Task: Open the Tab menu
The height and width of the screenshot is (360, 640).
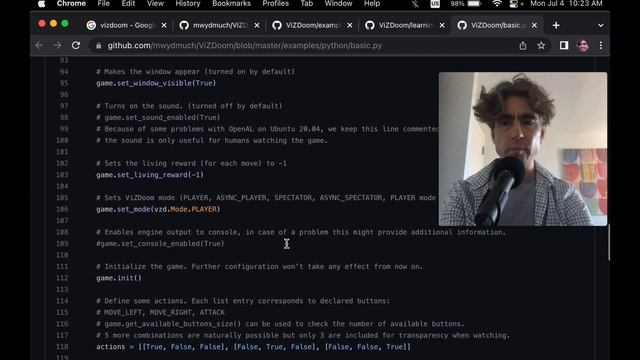Action: point(307,4)
